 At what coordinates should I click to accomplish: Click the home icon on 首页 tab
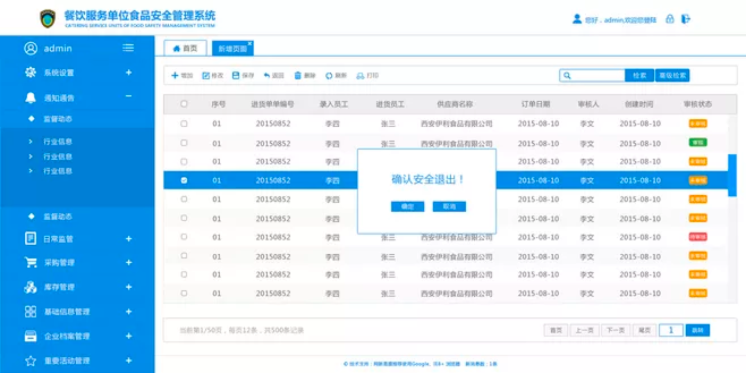tap(177, 49)
